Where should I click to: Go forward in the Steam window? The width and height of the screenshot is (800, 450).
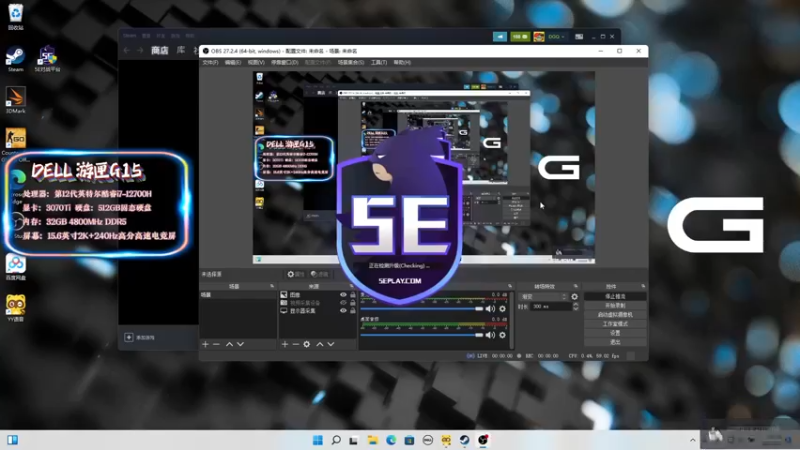click(140, 50)
